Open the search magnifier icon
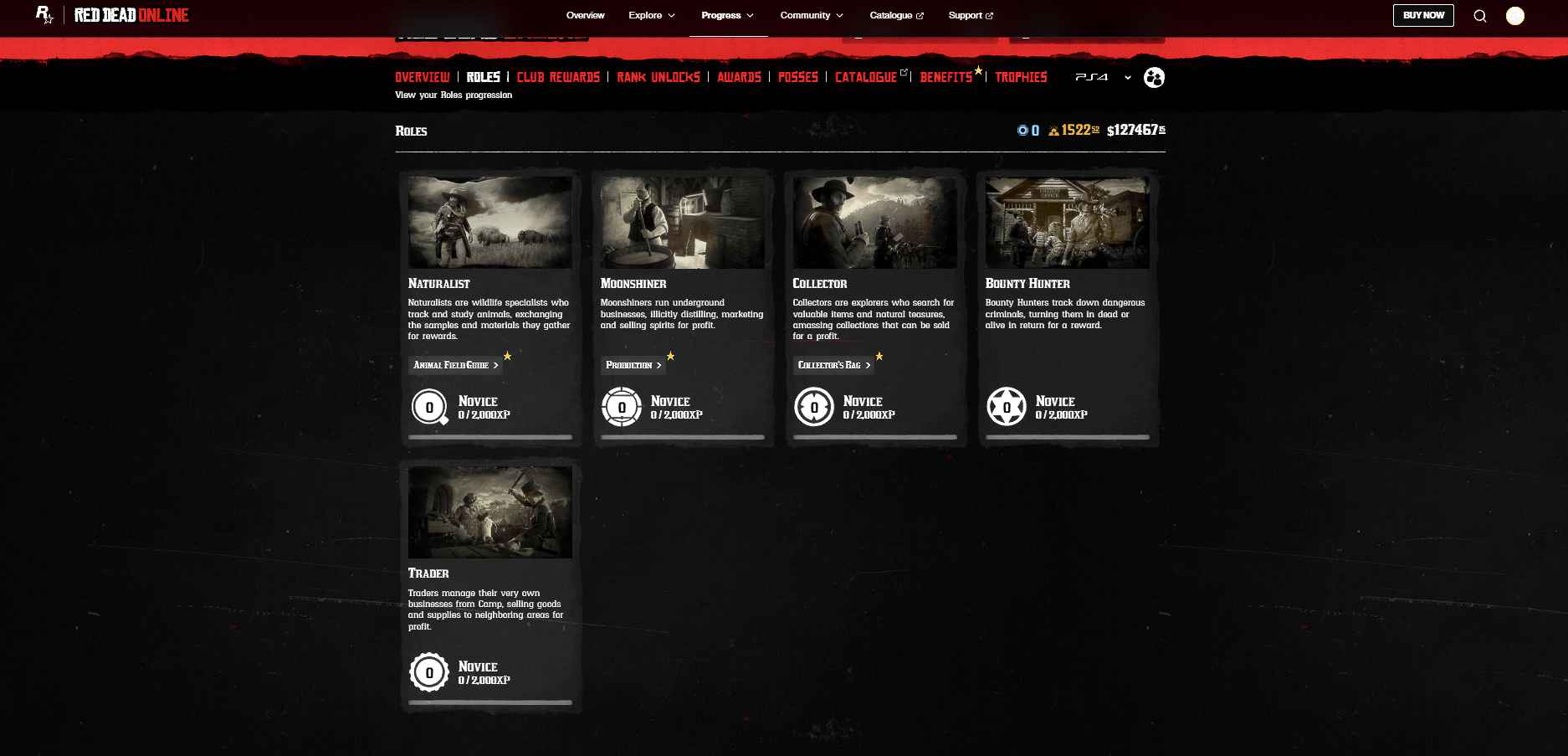1568x756 pixels. tap(1479, 16)
